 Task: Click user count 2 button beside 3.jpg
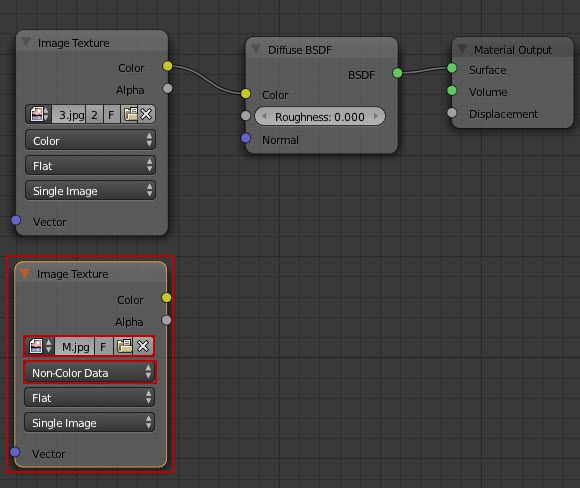click(95, 114)
